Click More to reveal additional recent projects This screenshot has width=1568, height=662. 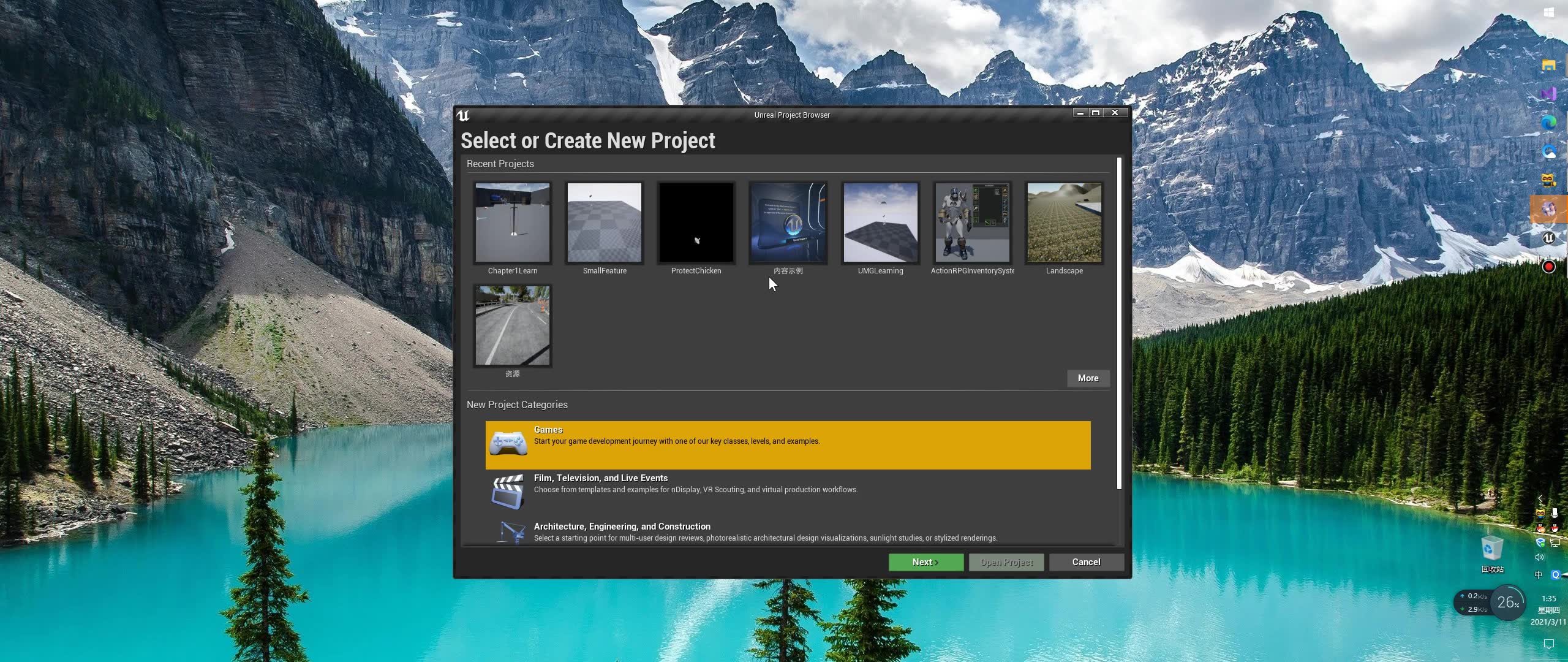1088,378
